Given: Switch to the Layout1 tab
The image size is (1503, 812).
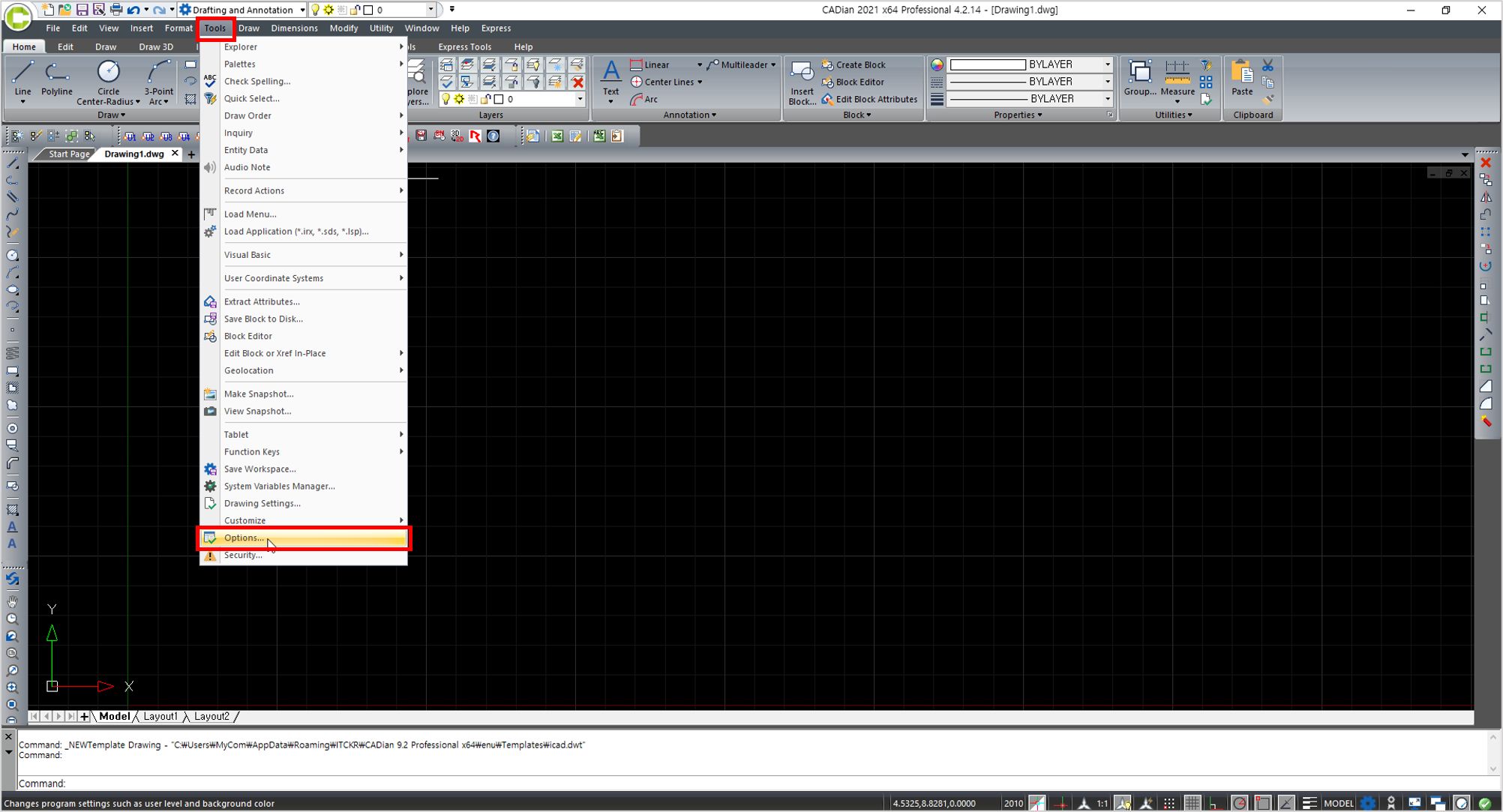Looking at the screenshot, I should tap(160, 717).
